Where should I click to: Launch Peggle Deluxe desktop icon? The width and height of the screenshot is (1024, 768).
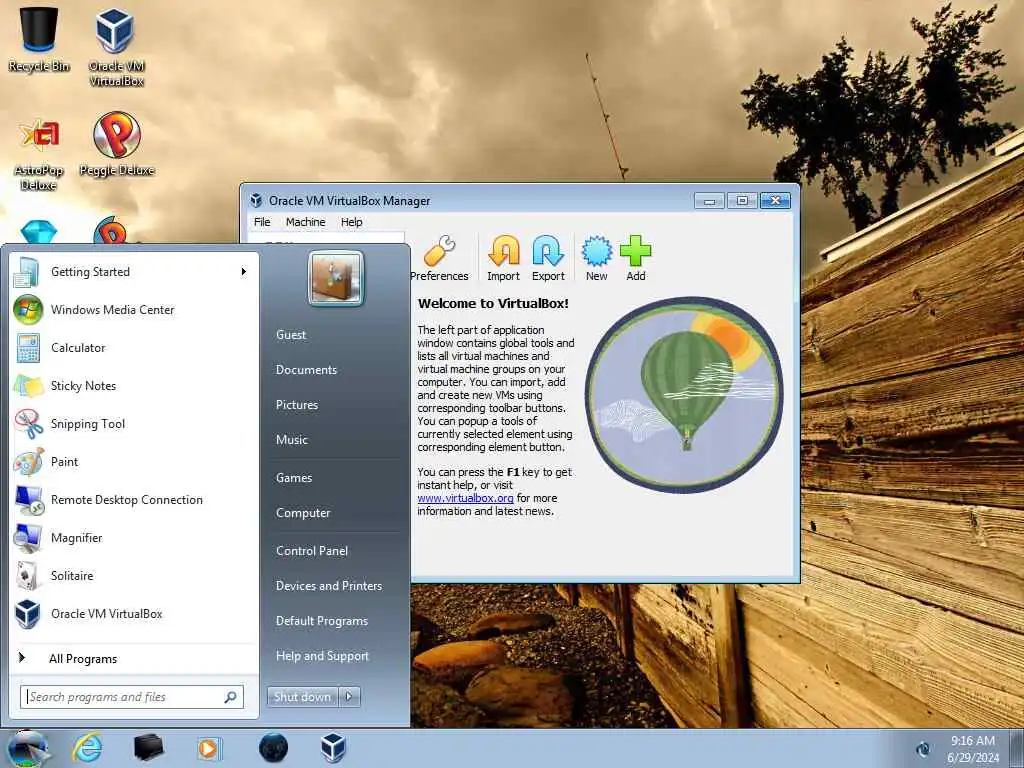click(x=116, y=145)
